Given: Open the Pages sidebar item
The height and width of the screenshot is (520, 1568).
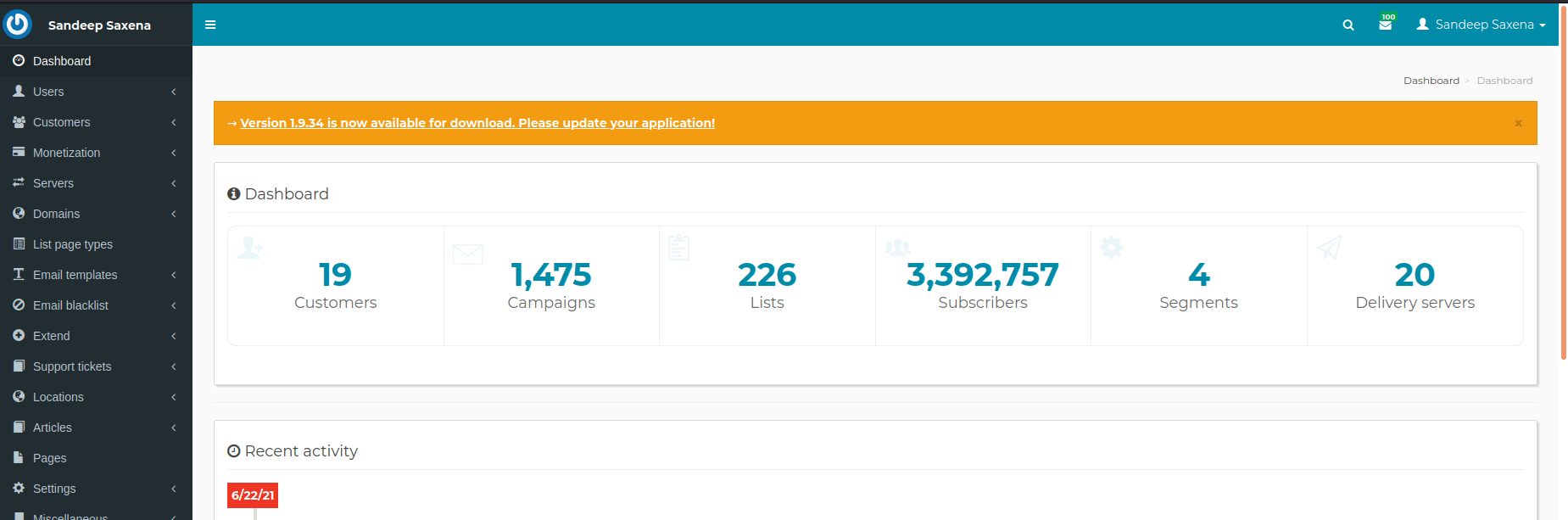Looking at the screenshot, I should click(x=96, y=458).
